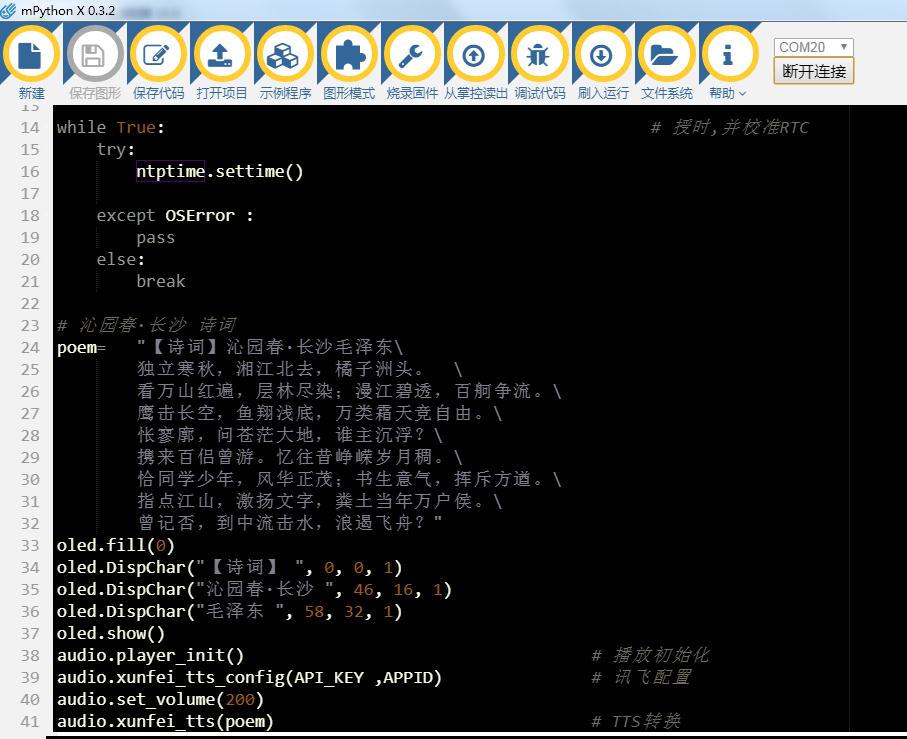The height and width of the screenshot is (739, 907).
Task: Click the audio.xunfei_tts(poem) line
Action: (165, 721)
